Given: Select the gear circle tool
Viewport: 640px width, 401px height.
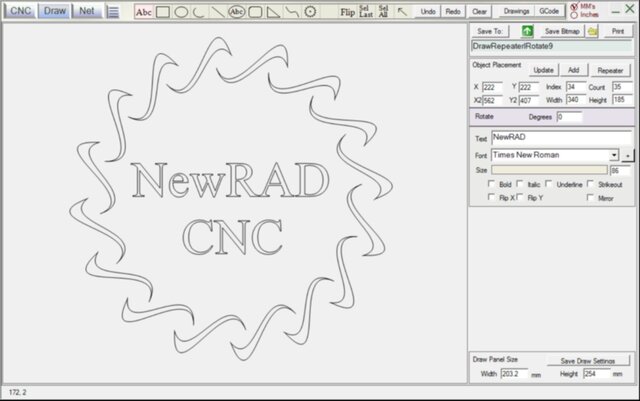Looking at the screenshot, I should tap(310, 12).
